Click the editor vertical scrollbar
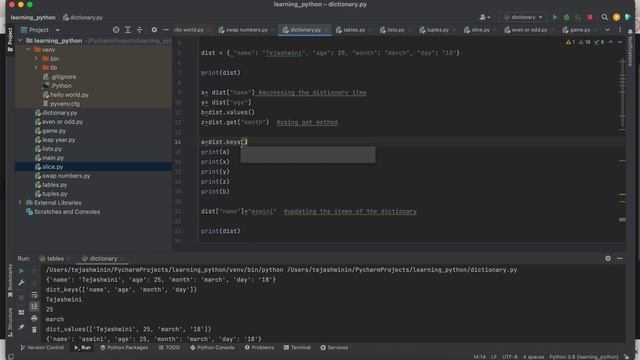 (x=622, y=94)
